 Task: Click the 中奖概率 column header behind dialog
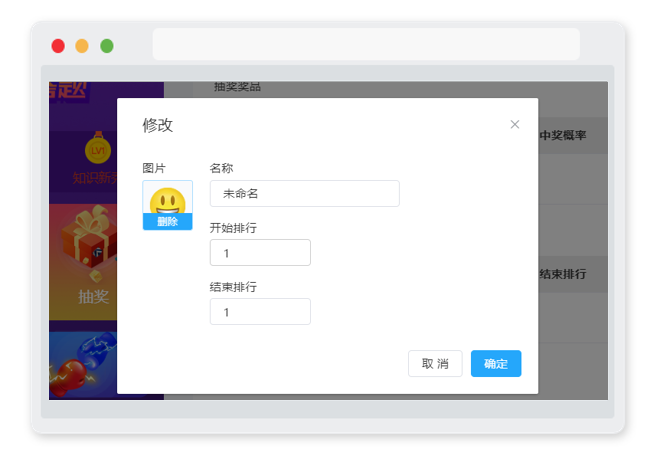[563, 135]
